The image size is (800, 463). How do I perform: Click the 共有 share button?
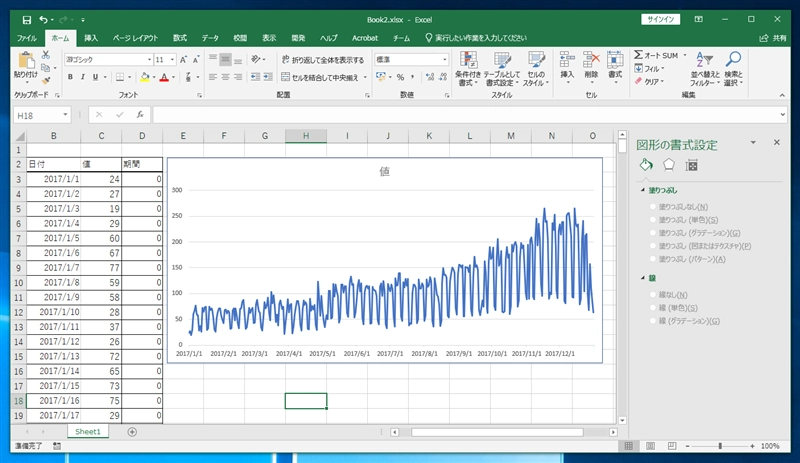coord(773,38)
